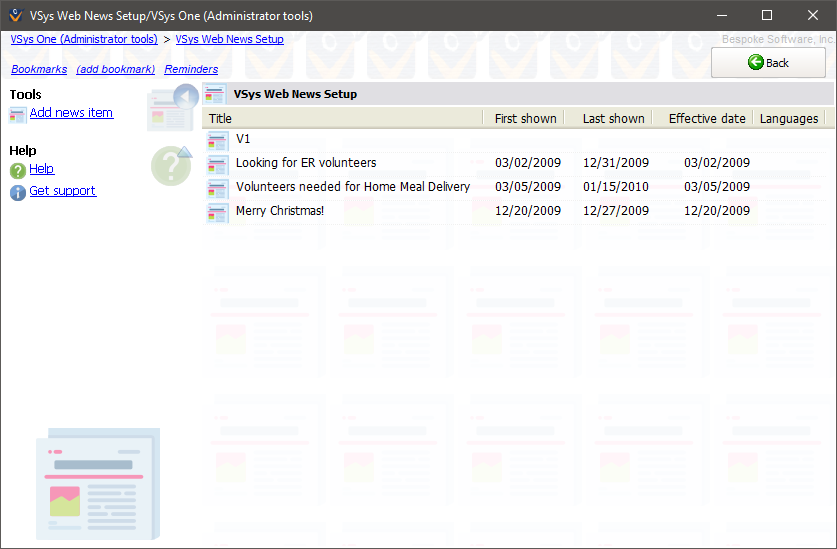This screenshot has height=549, width=837.
Task: Open the Reminders link
Action: (x=191, y=70)
